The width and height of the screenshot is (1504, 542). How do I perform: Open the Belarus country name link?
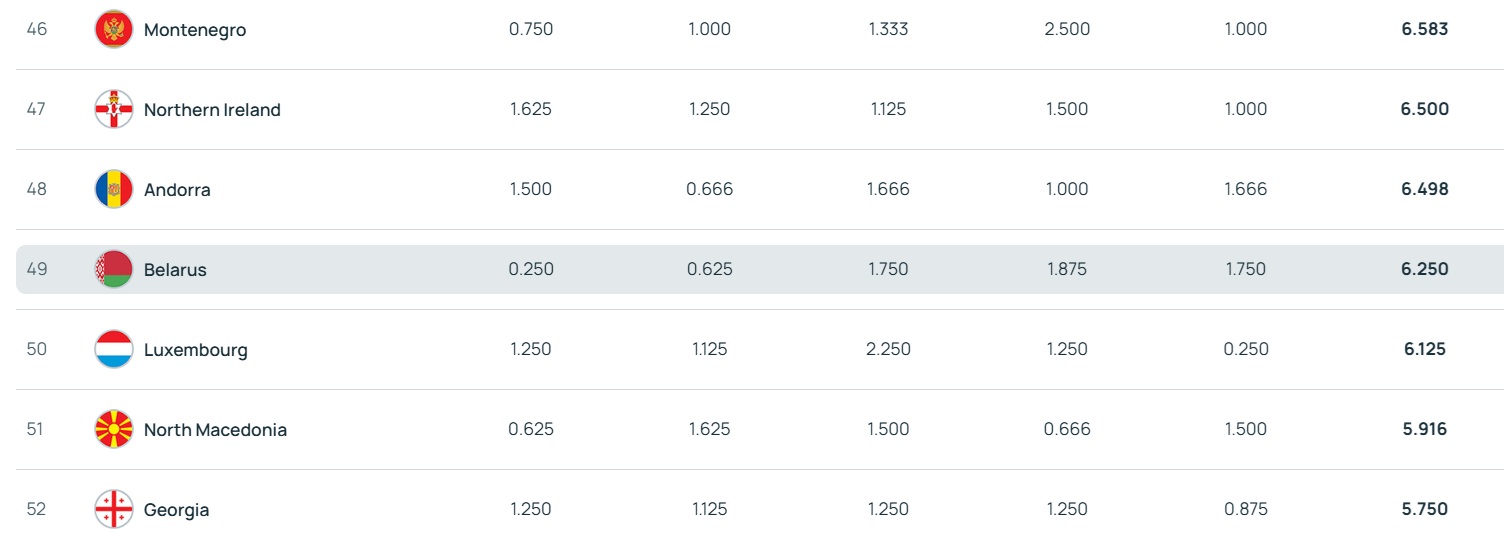click(175, 270)
